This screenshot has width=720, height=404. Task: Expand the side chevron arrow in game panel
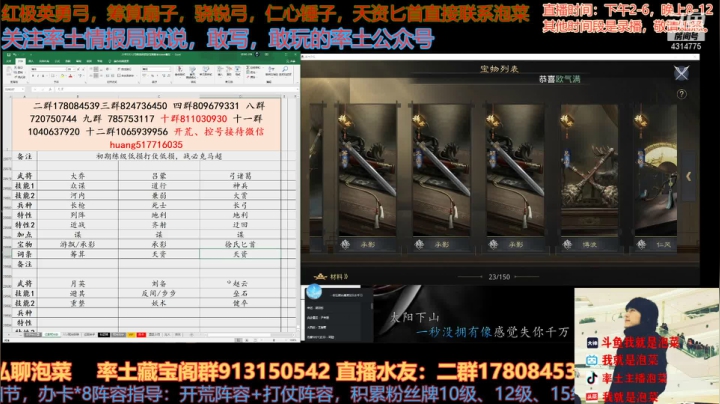pos(688,176)
